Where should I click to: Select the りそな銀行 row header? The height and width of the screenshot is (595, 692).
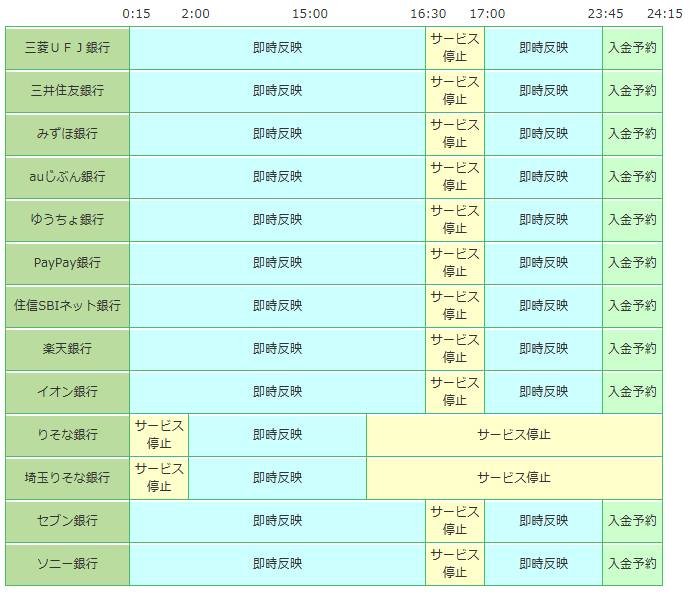(67, 435)
